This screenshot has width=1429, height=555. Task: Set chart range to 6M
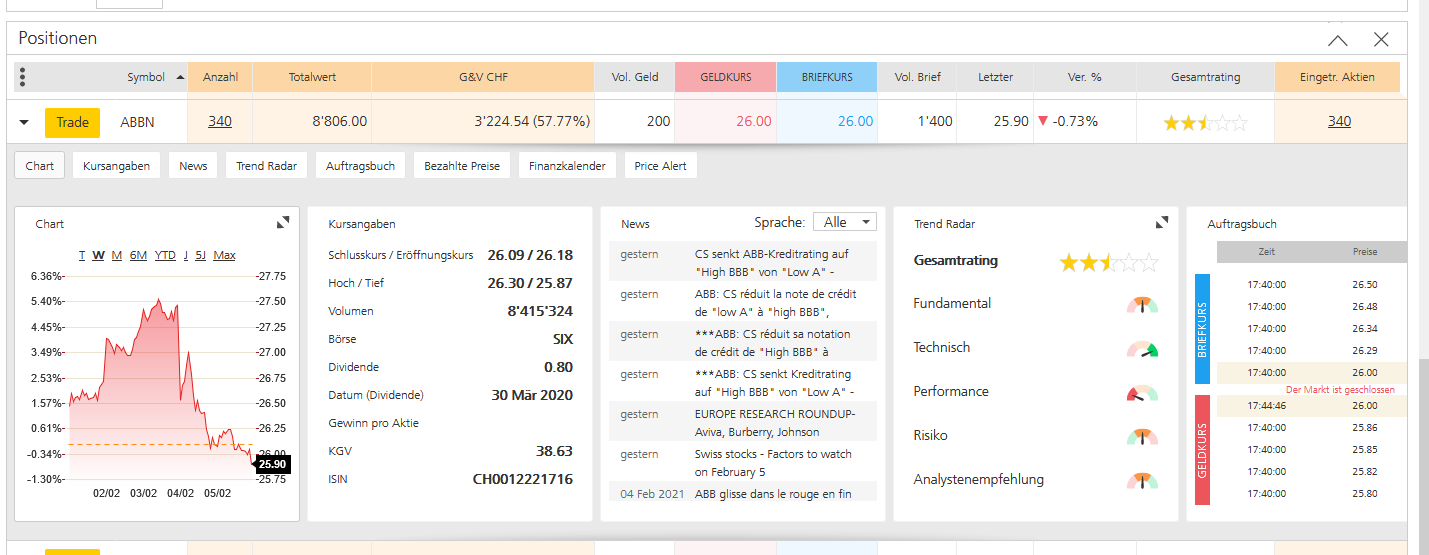(138, 255)
